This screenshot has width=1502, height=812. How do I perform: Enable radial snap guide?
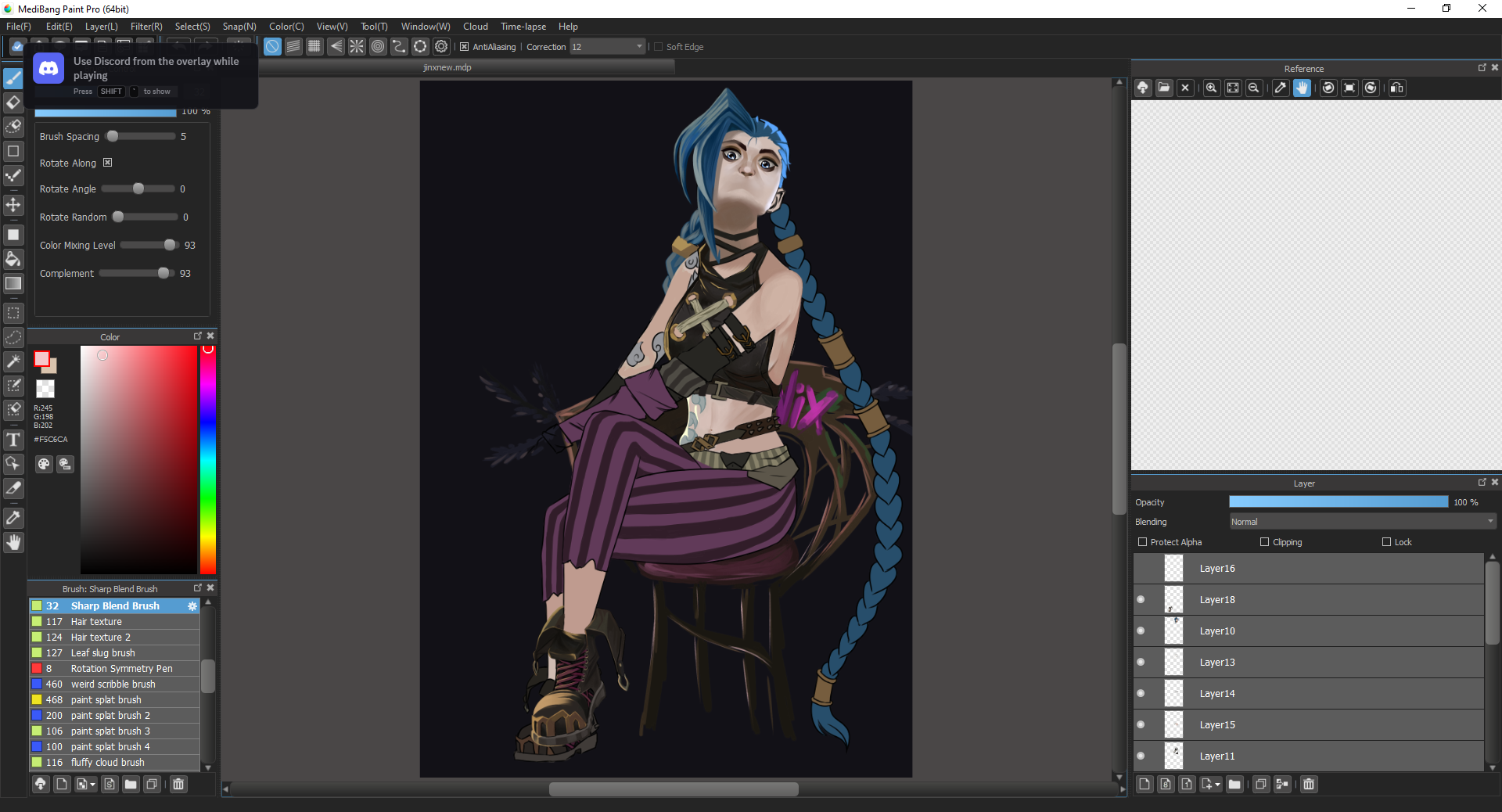click(x=357, y=46)
